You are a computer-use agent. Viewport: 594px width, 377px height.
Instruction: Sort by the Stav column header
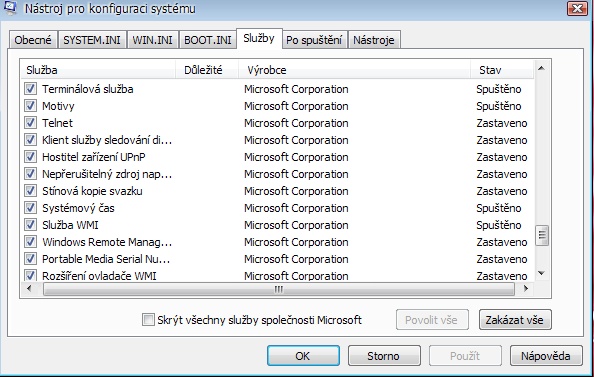[x=502, y=70]
